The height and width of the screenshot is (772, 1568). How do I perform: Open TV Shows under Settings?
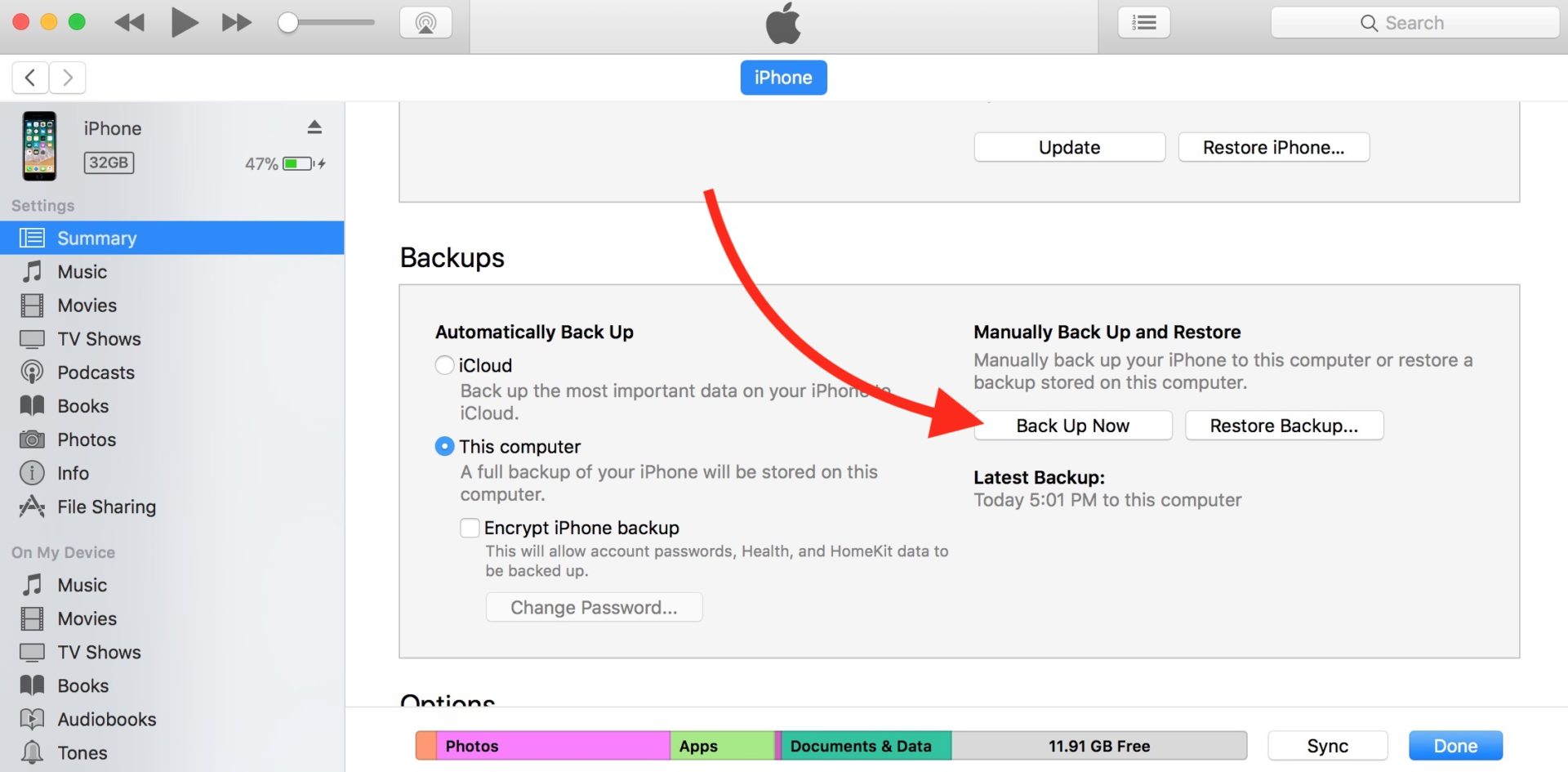171,338
